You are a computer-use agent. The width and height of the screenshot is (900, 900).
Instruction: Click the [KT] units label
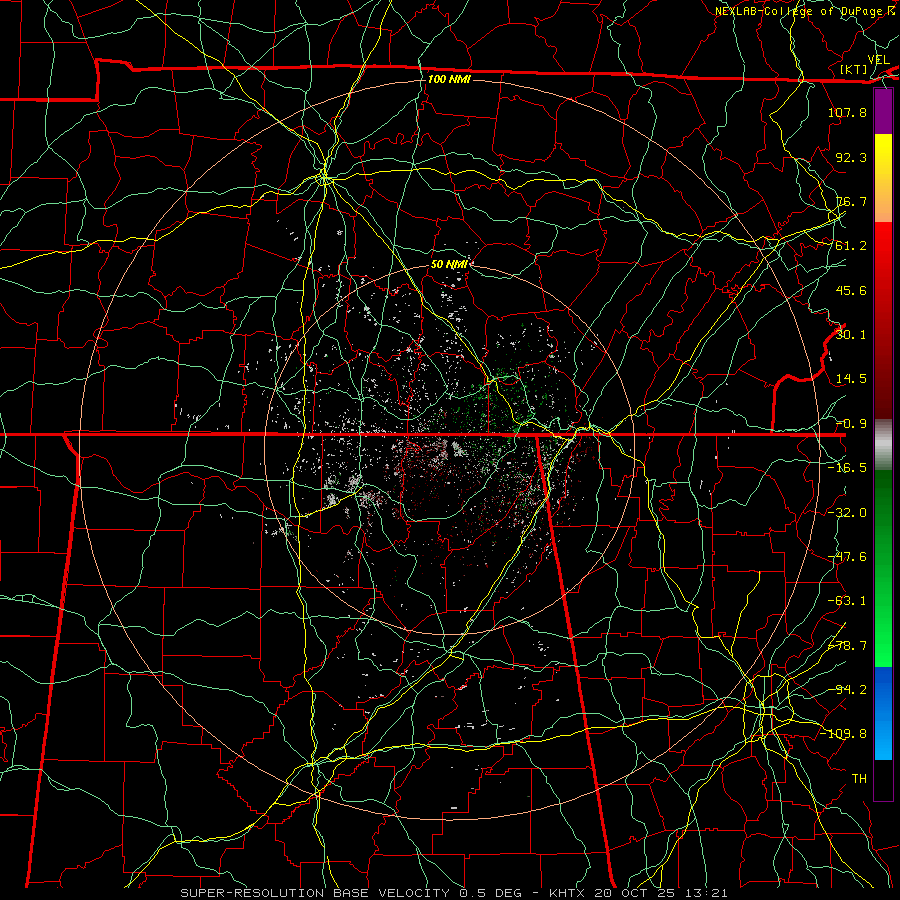coord(853,69)
